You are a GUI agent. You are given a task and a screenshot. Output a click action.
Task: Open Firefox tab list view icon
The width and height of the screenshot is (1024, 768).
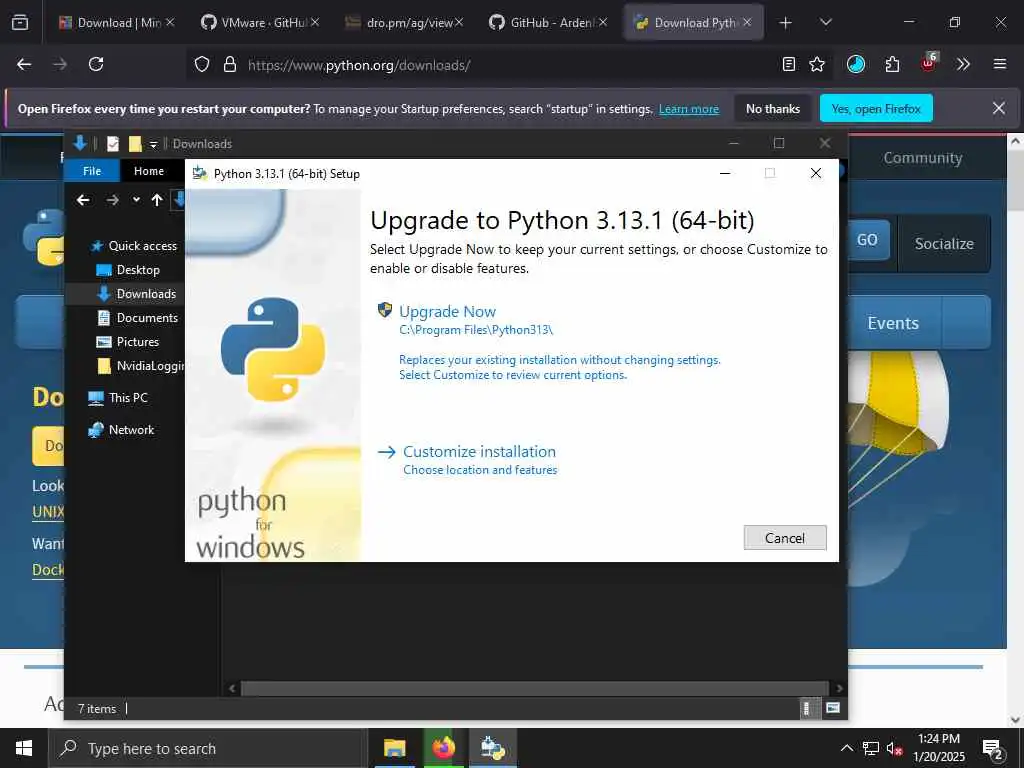20,22
